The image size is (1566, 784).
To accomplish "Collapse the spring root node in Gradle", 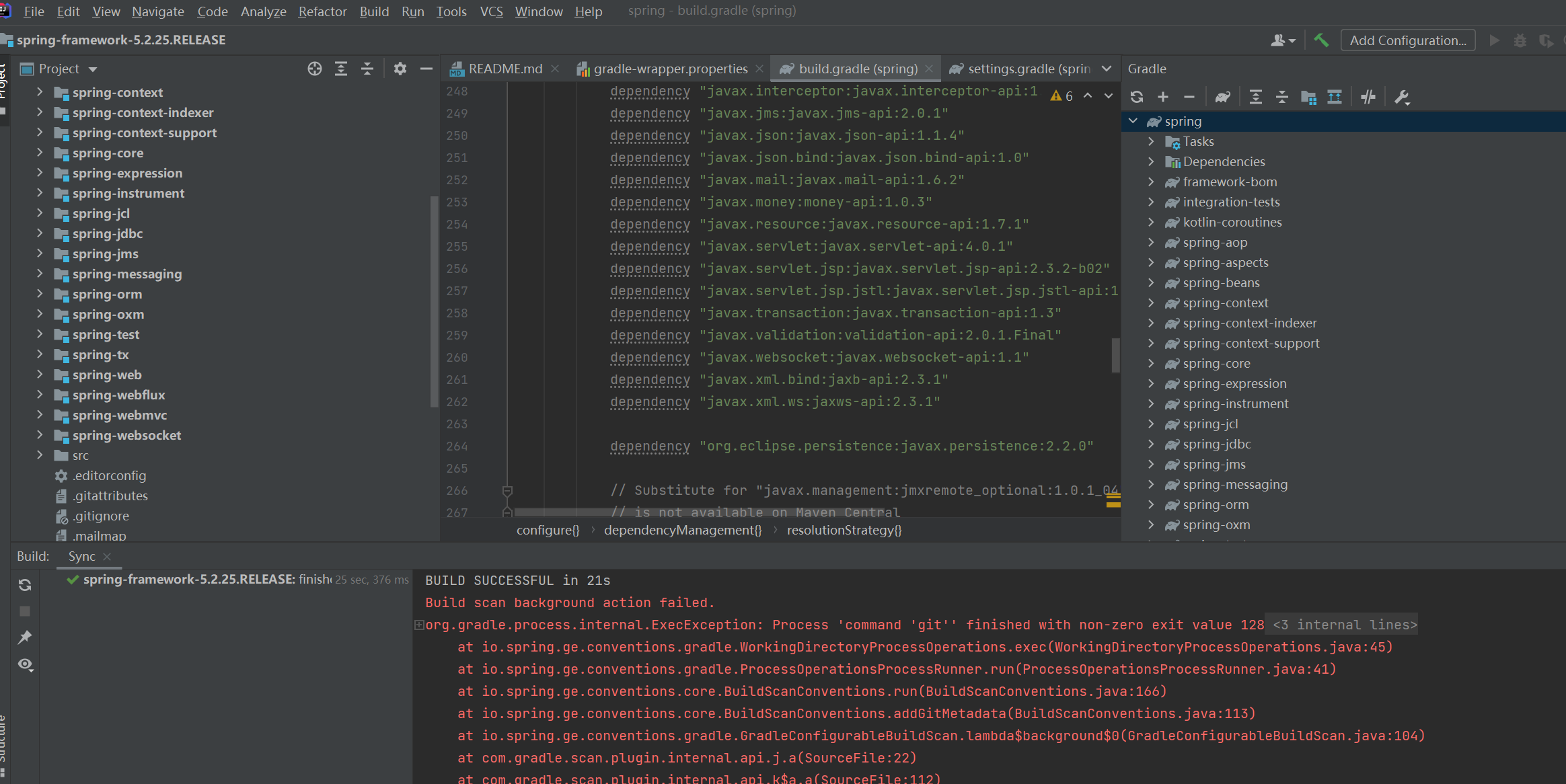I will (x=1133, y=121).
